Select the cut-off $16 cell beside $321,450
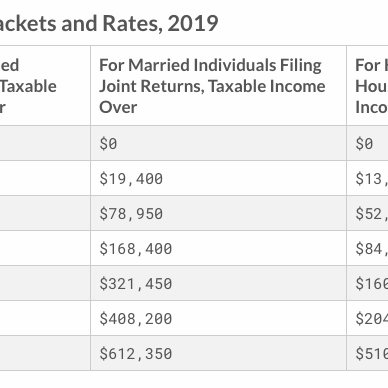 click(x=367, y=283)
